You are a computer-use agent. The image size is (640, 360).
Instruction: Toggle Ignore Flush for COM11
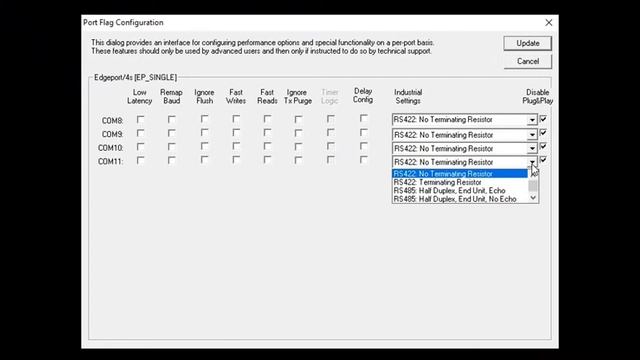pos(204,160)
